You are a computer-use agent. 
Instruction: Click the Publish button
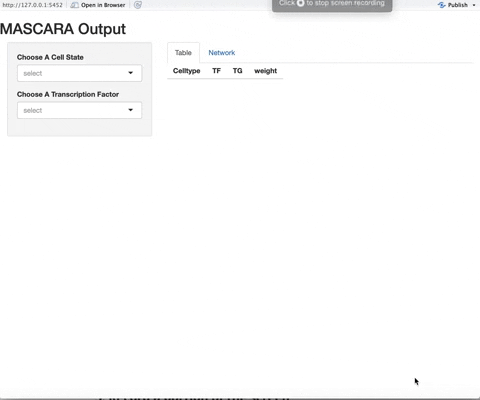pyautogui.click(x=453, y=5)
